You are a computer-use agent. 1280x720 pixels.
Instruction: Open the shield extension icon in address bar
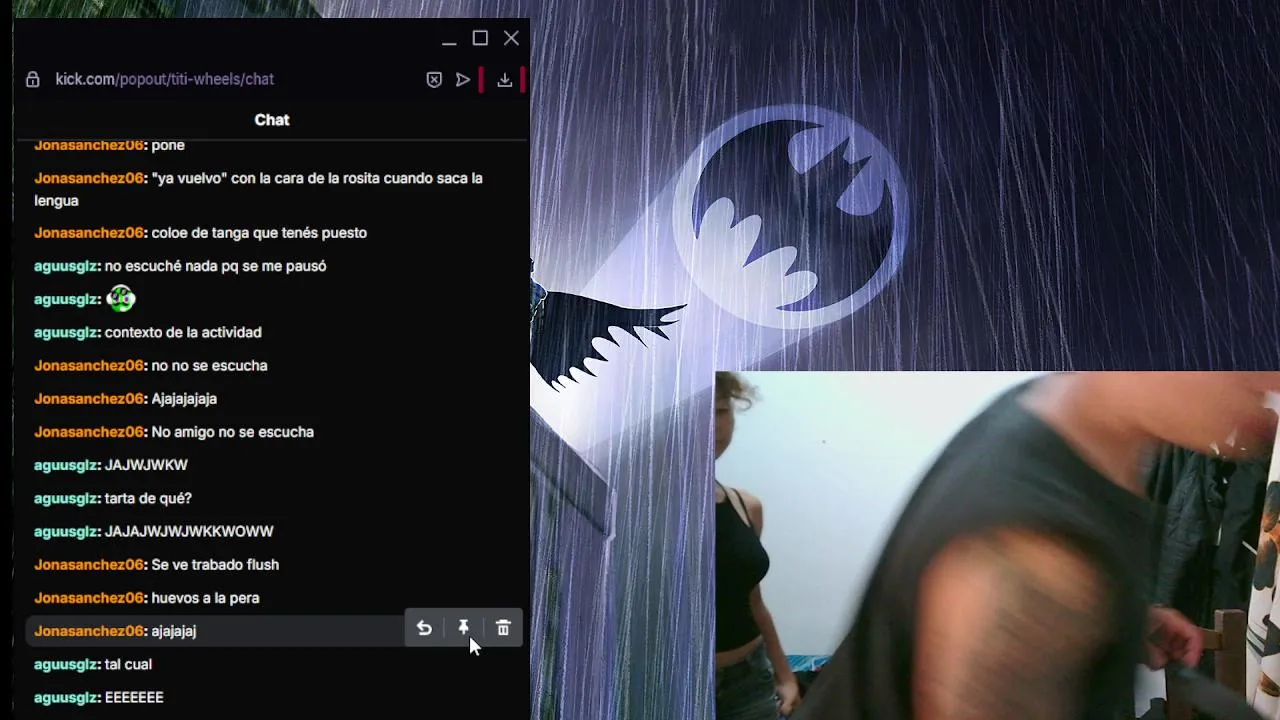pyautogui.click(x=434, y=79)
